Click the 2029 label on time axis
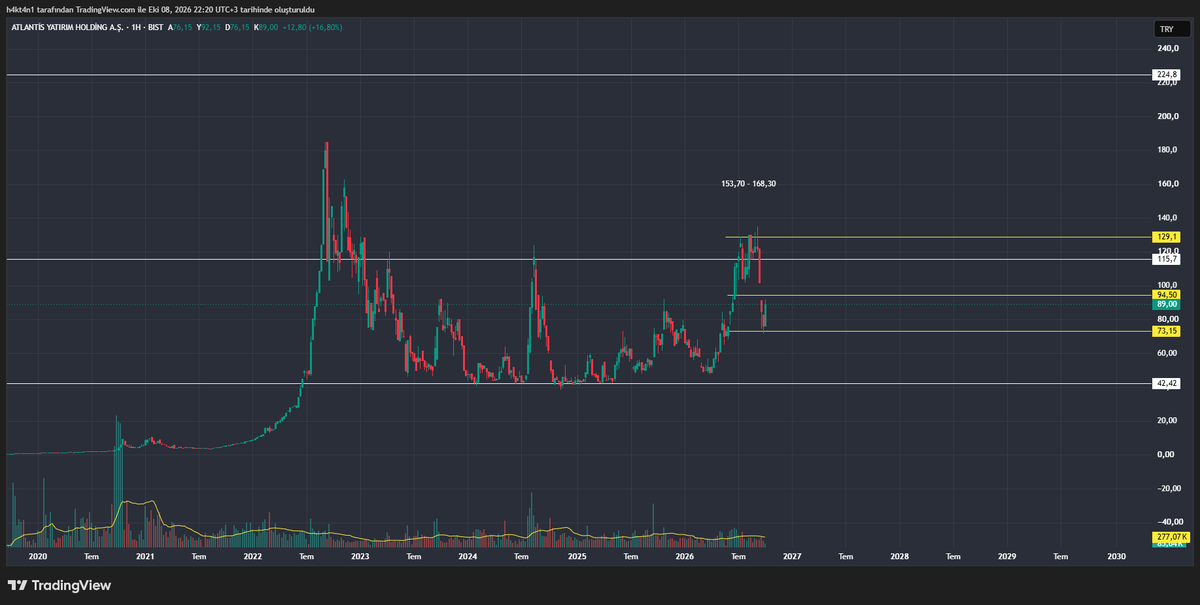The height and width of the screenshot is (605, 1200). pos(1007,555)
